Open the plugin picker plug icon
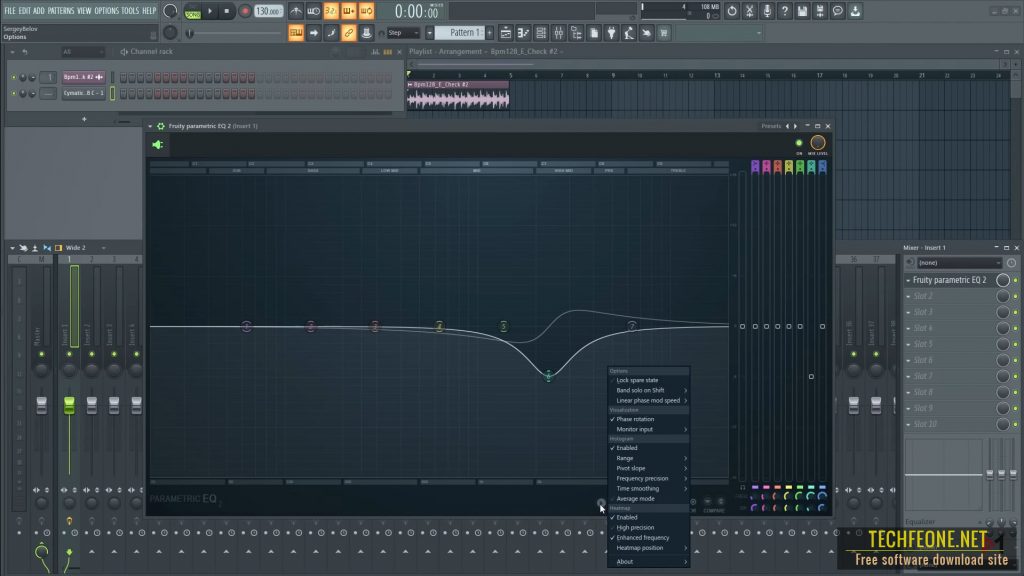Screen dimensions: 1024x576 click(x=611, y=33)
